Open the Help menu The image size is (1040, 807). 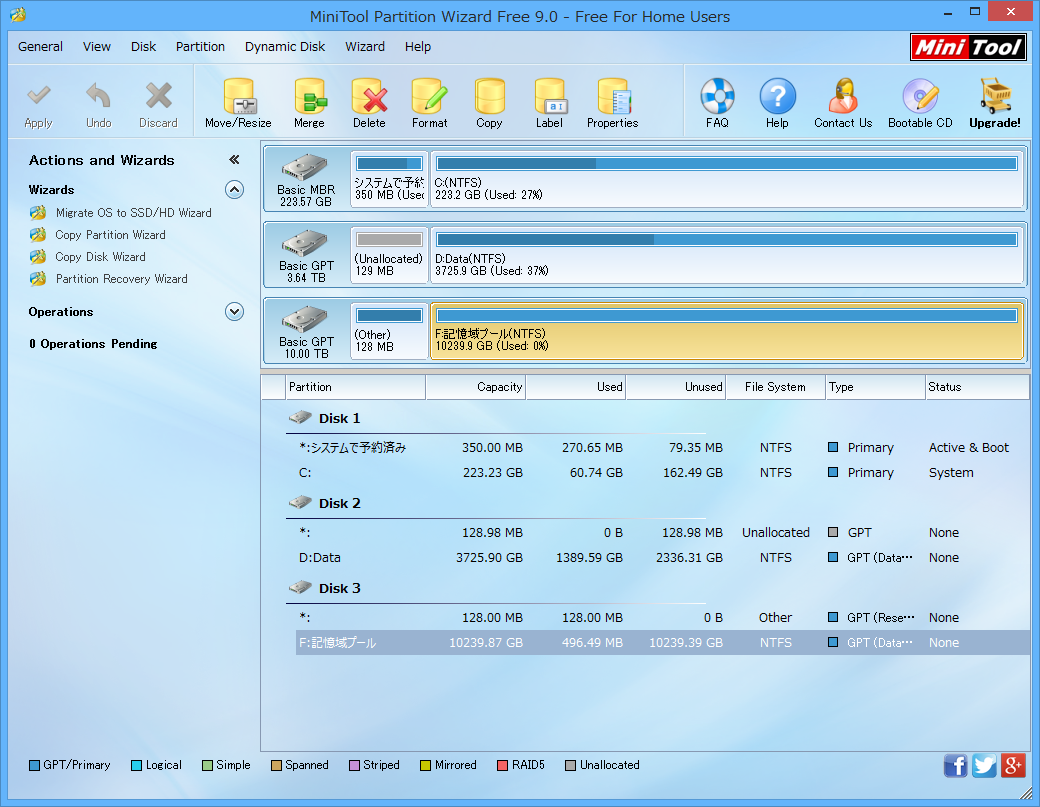(x=418, y=46)
